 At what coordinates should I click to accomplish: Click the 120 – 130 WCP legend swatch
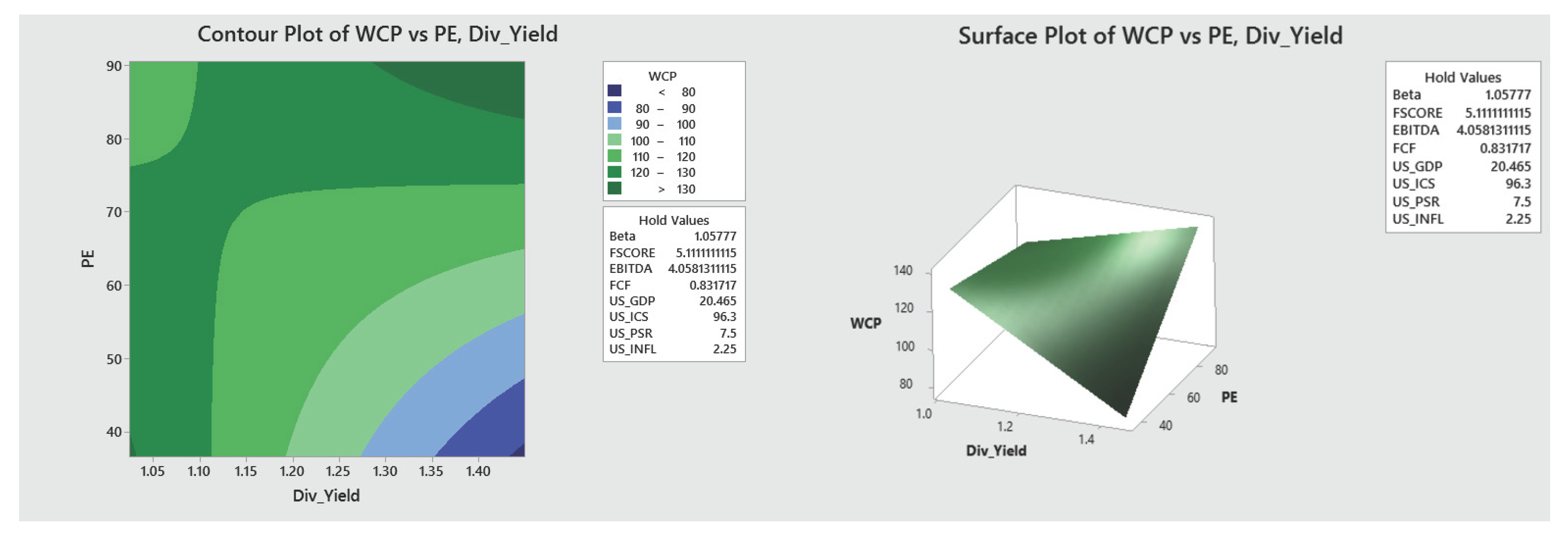click(614, 172)
